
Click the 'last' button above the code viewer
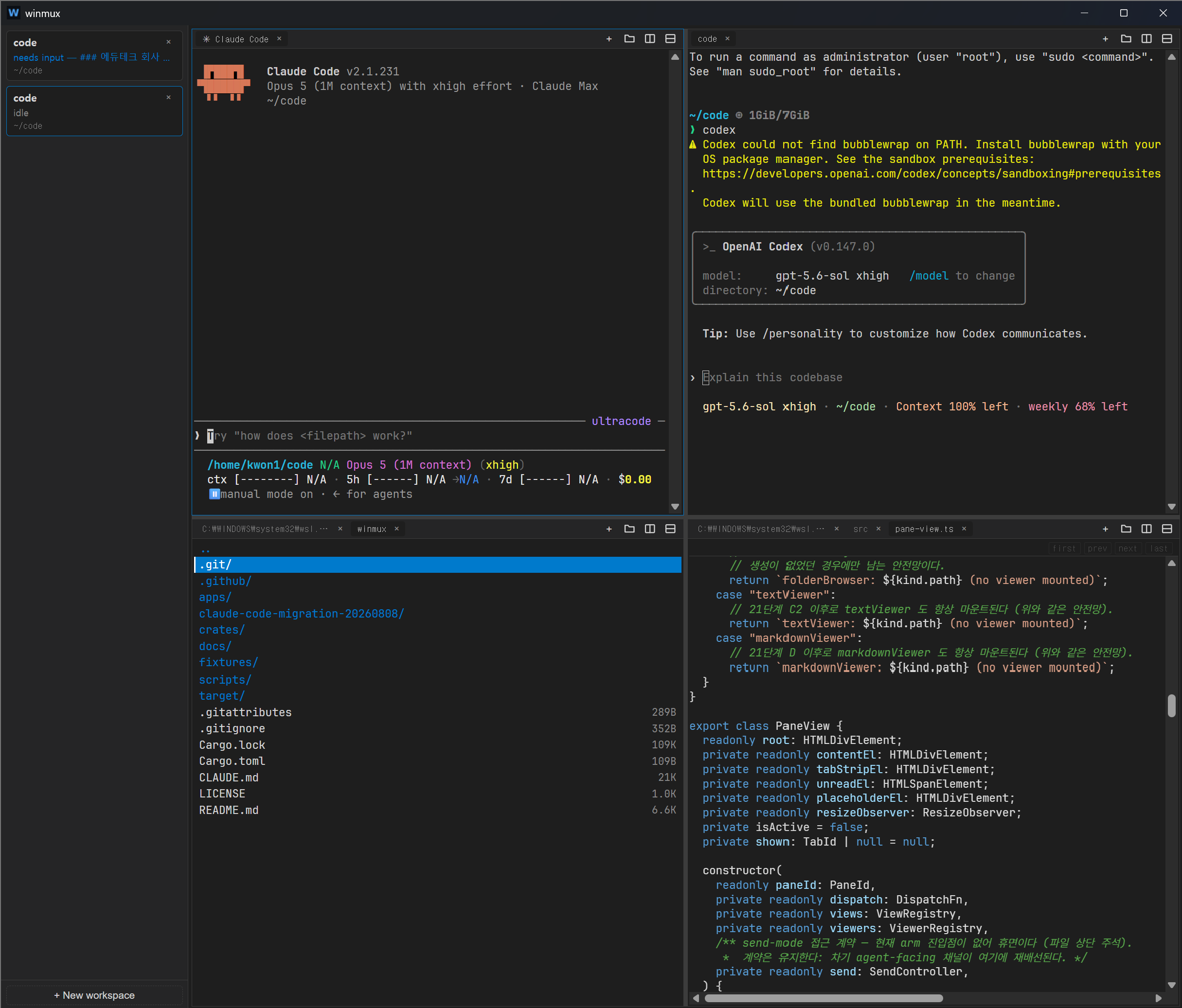click(1159, 548)
